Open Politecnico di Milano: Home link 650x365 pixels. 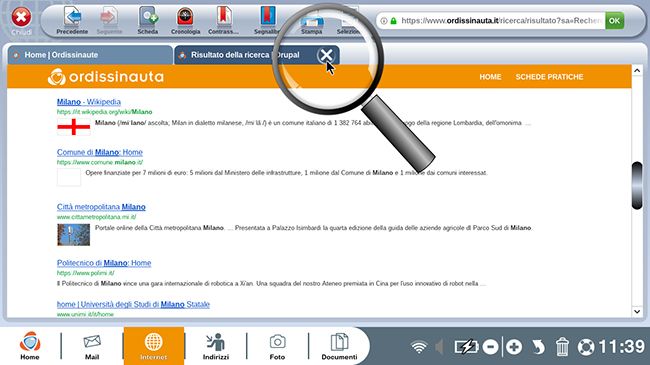pyautogui.click(x=104, y=263)
